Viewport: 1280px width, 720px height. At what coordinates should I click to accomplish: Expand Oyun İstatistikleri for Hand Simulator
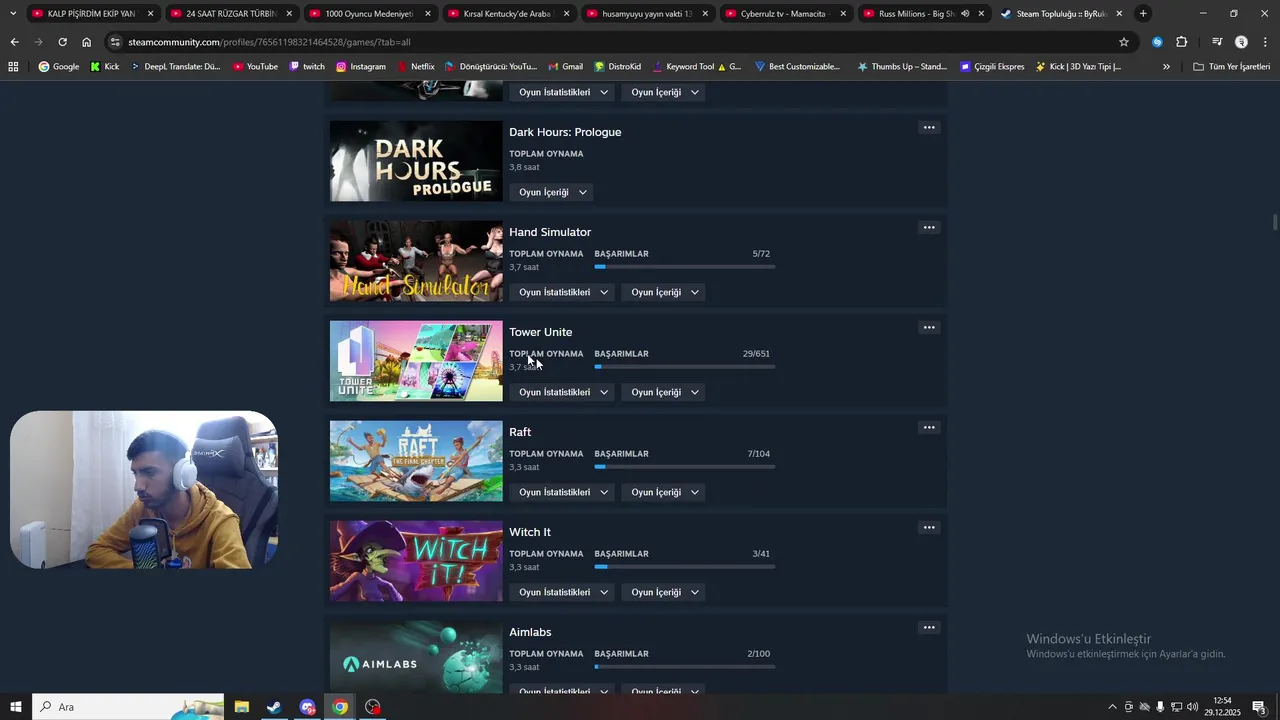coord(564,292)
